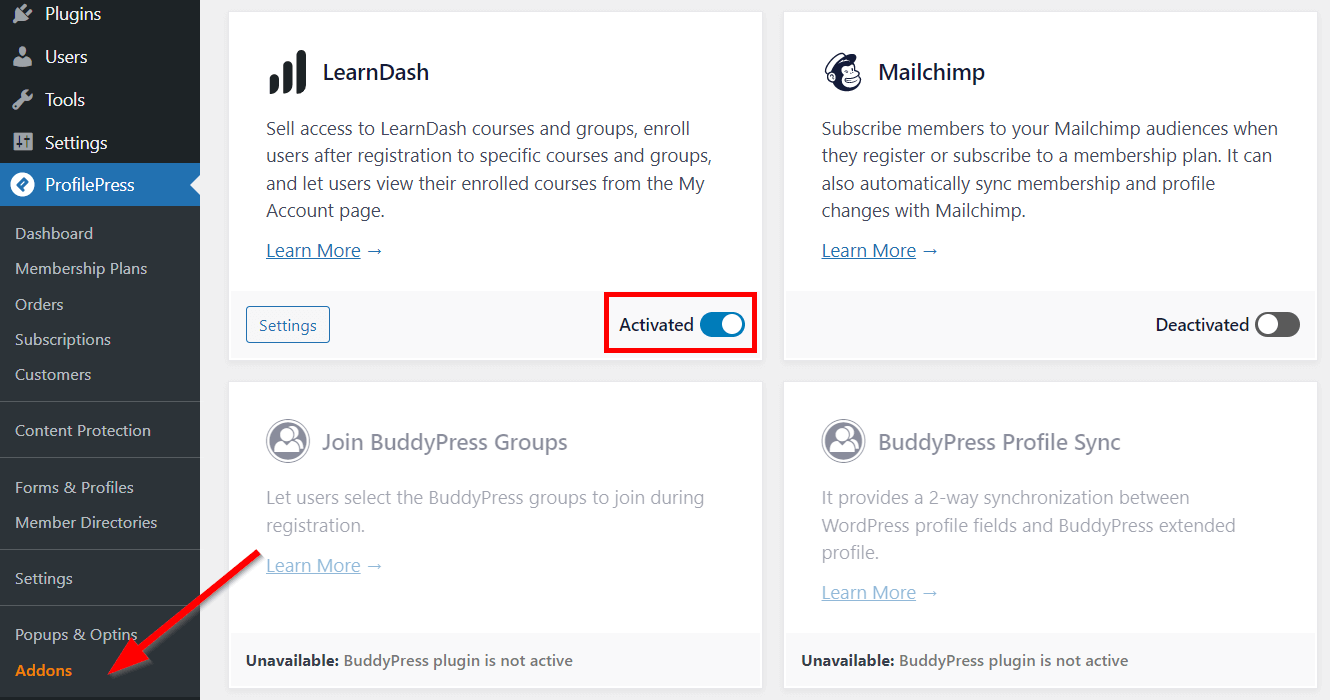Click the Users person icon
Image resolution: width=1330 pixels, height=700 pixels.
click(22, 57)
